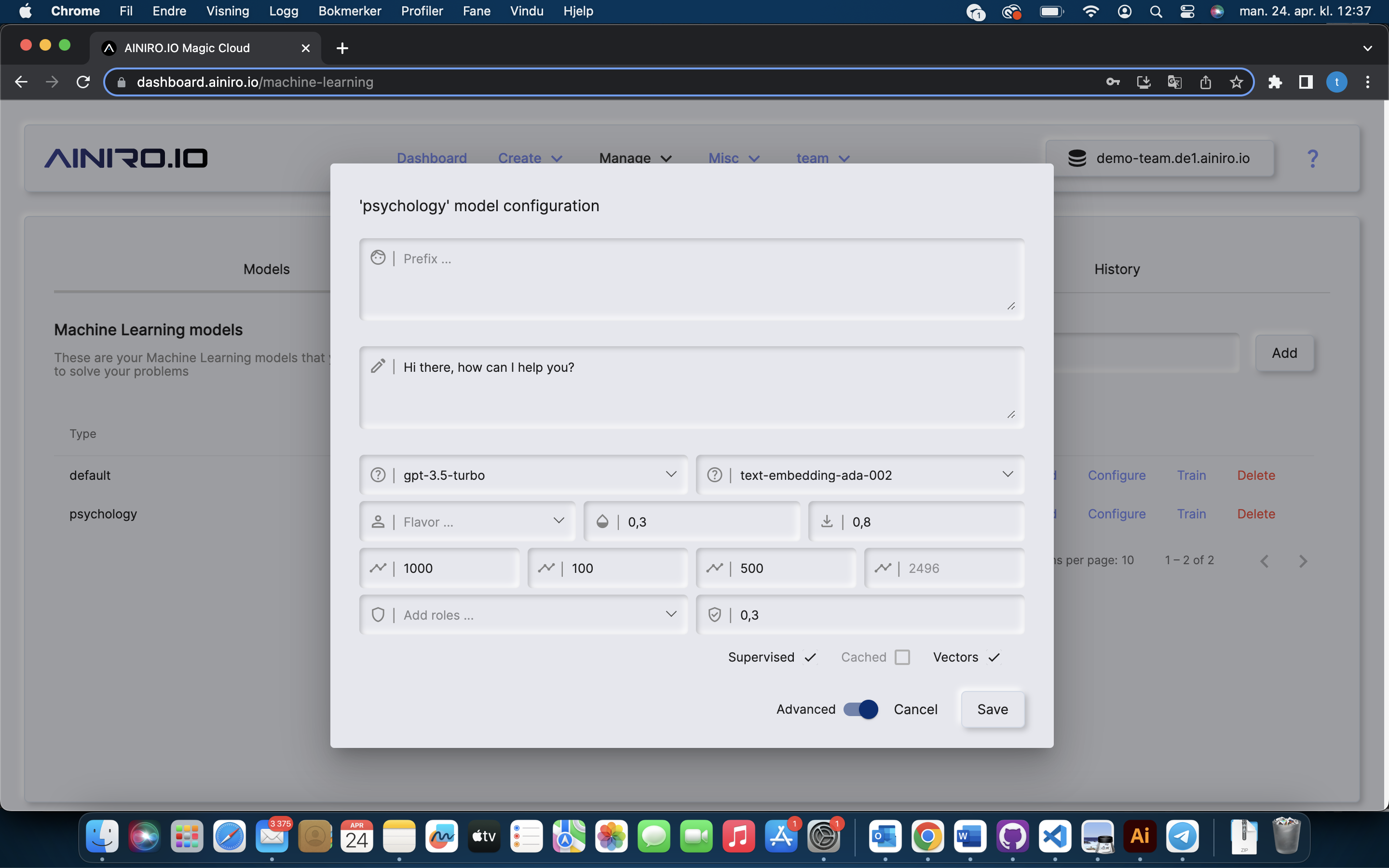Enable the Cached checkbox
Screen dimensions: 1389x868
(x=902, y=657)
